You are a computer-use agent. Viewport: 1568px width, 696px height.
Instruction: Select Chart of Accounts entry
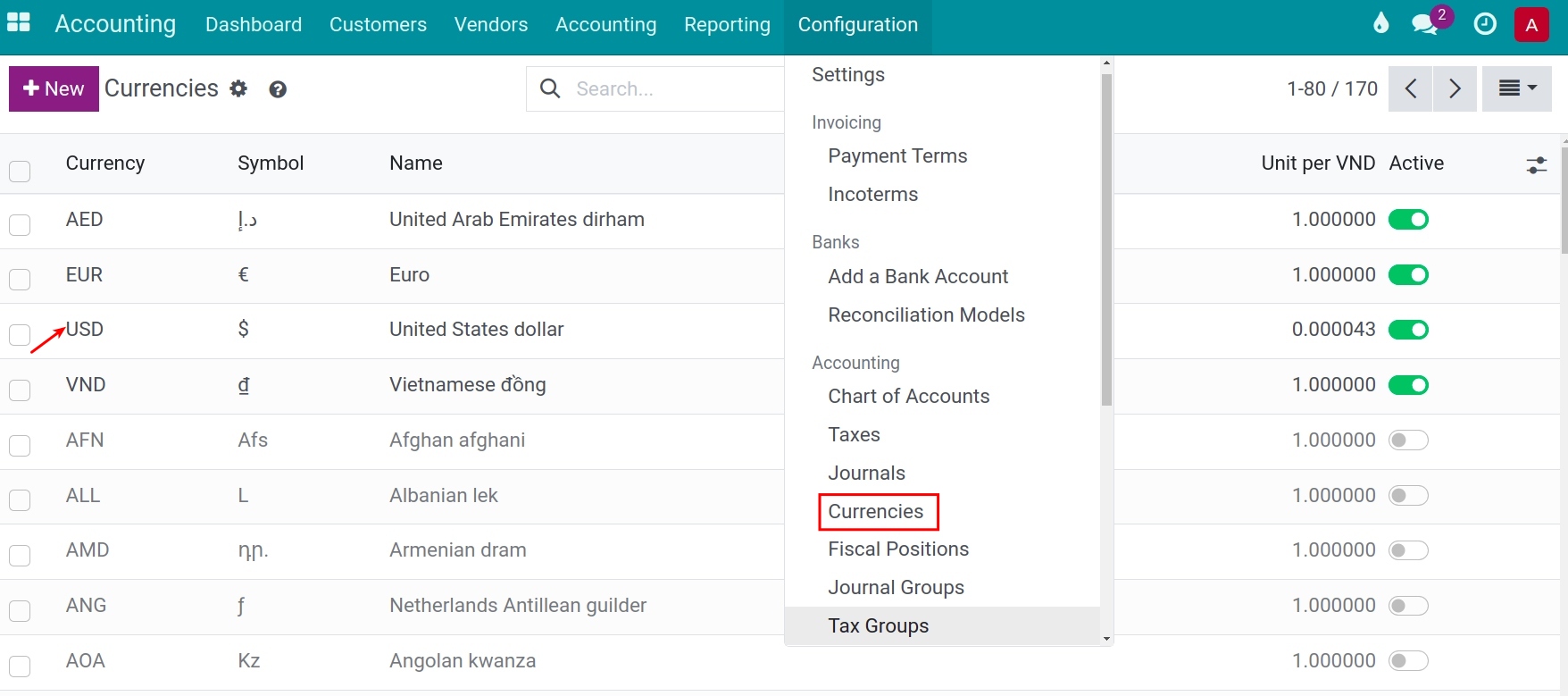(x=908, y=397)
